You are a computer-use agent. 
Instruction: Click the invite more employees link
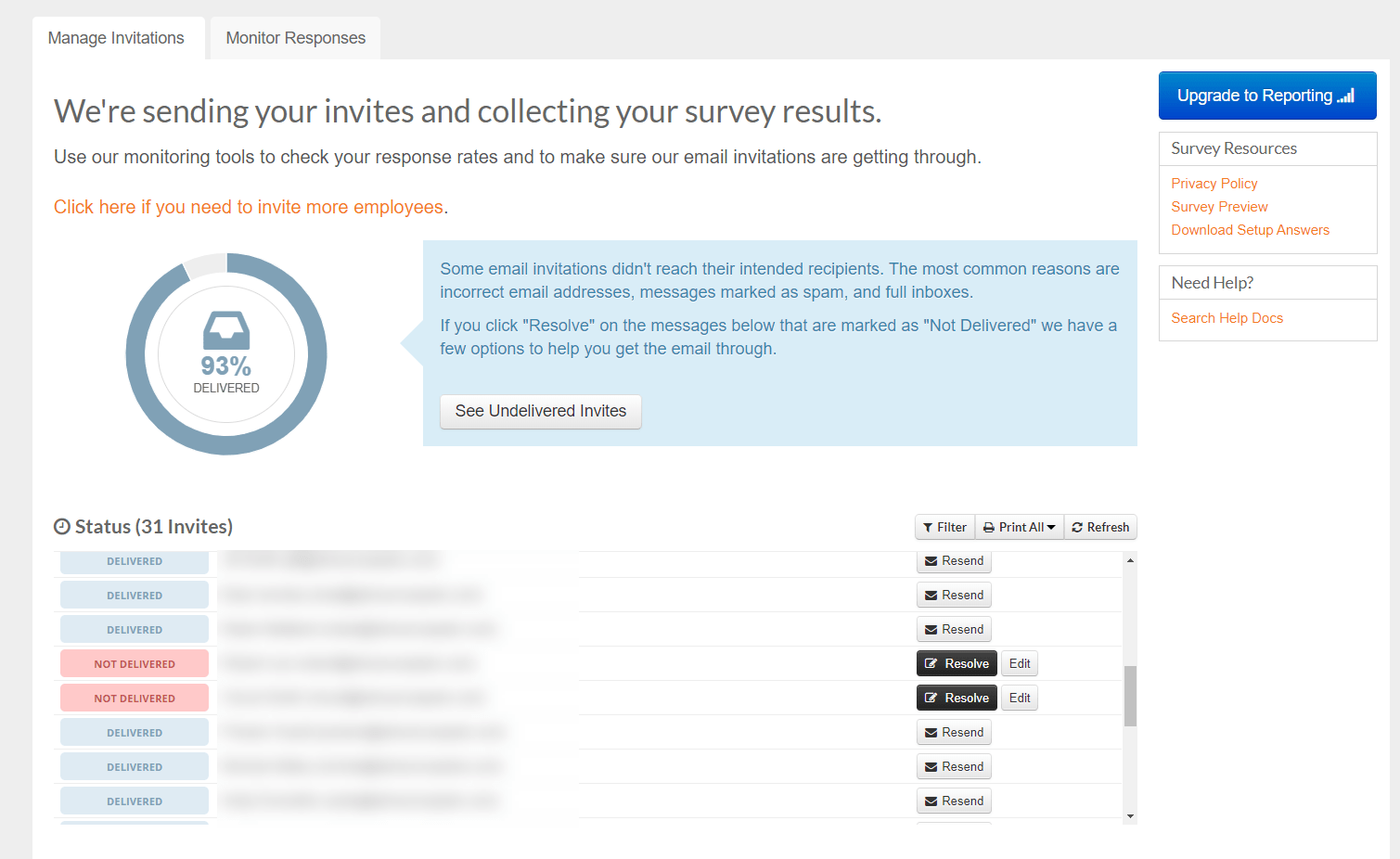tap(249, 207)
